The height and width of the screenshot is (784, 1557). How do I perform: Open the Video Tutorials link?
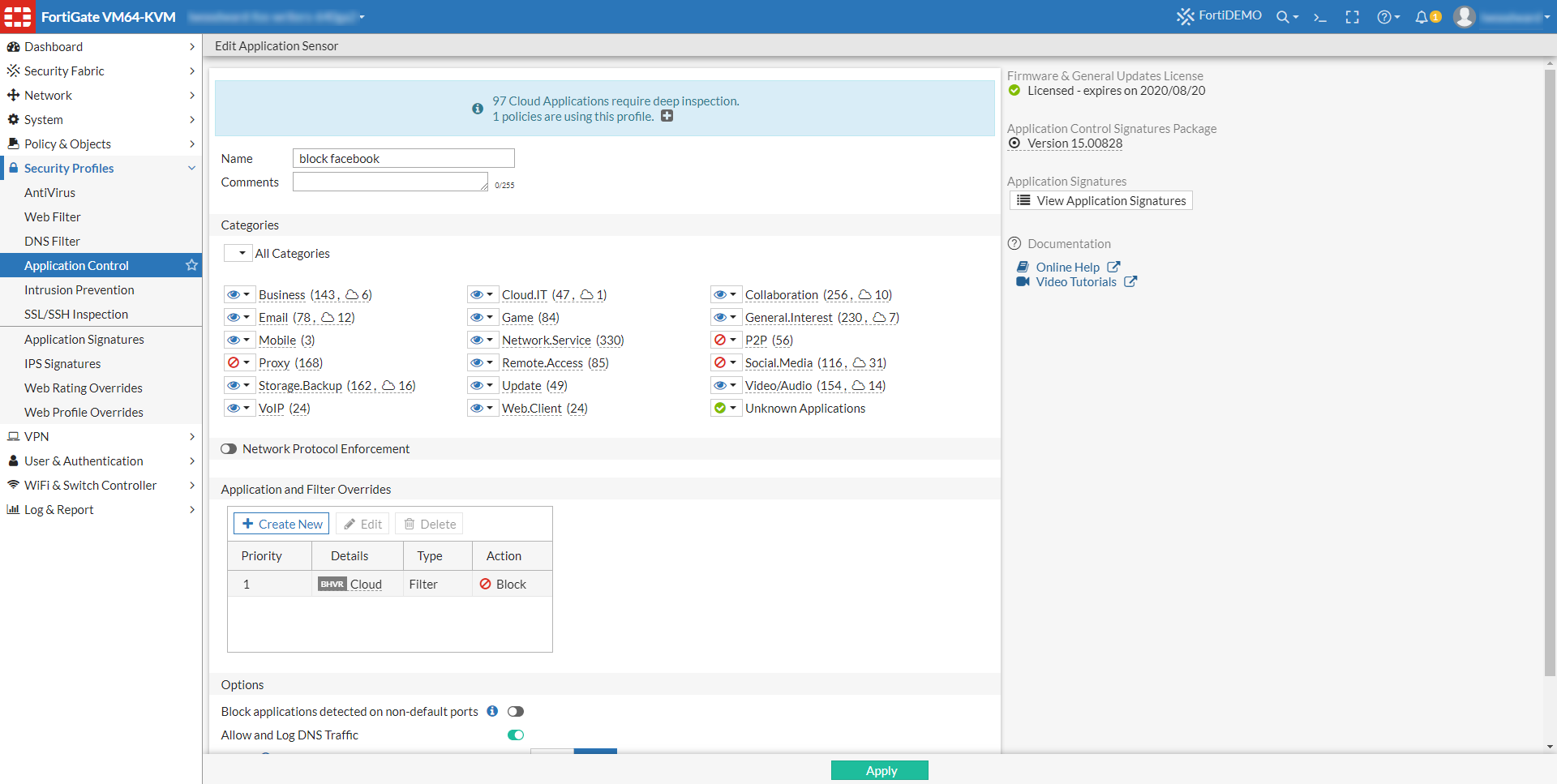(x=1075, y=281)
